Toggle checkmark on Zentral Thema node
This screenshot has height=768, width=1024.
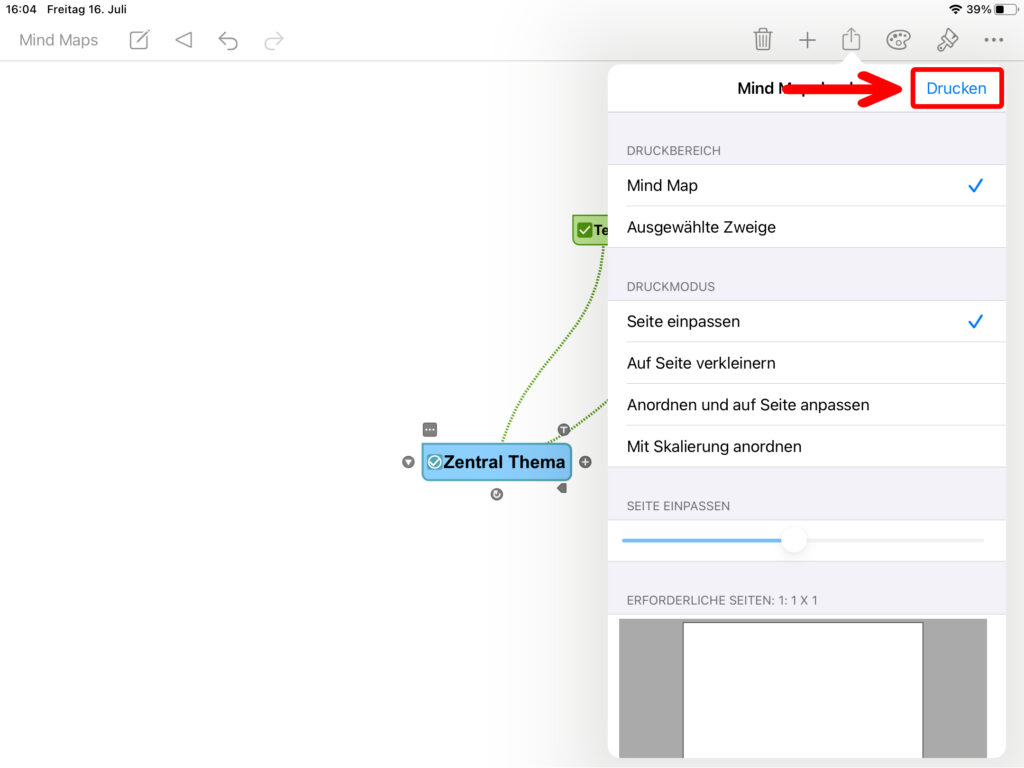tap(434, 462)
